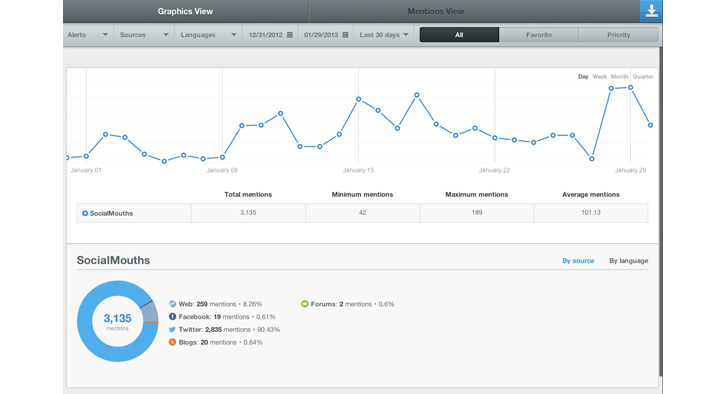Show breakdown By language

628,261
